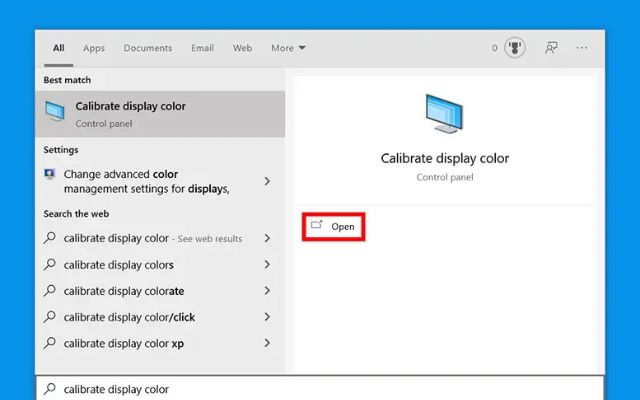Click the 'Search the web' heading
The width and height of the screenshot is (640, 400).
click(76, 214)
